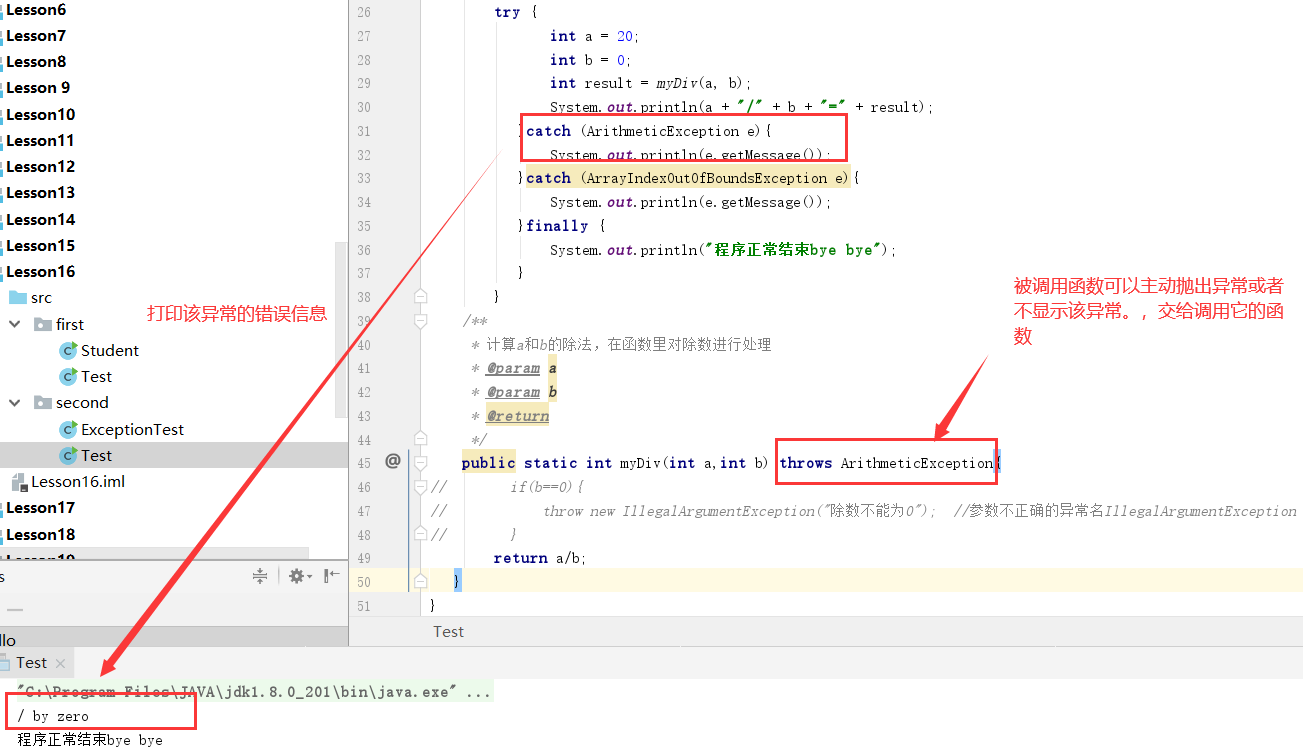Click line number 51 in the gutter
Image resolution: width=1303 pixels, height=756 pixels.
point(363,606)
